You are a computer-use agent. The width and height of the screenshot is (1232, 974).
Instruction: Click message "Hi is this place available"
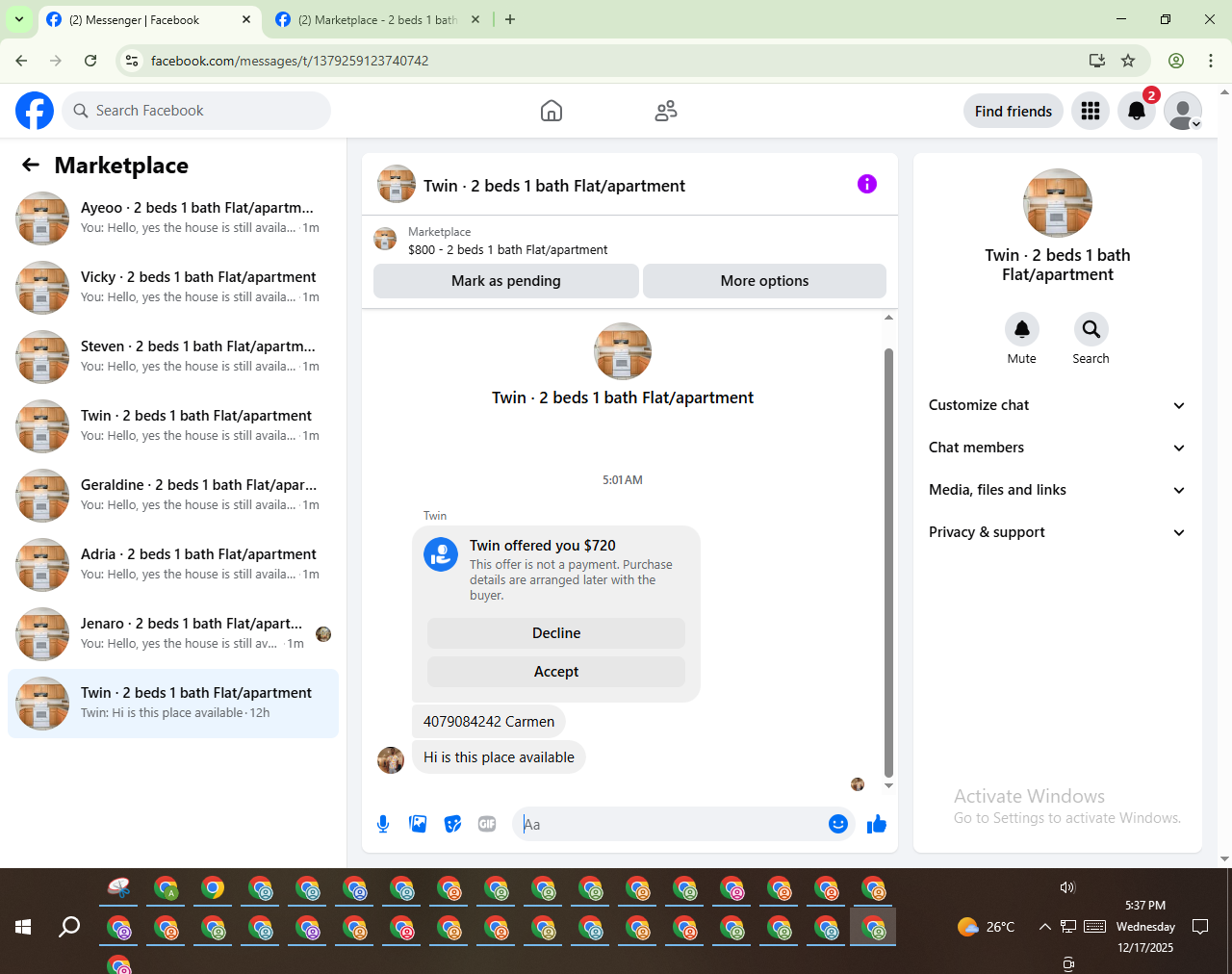(499, 757)
